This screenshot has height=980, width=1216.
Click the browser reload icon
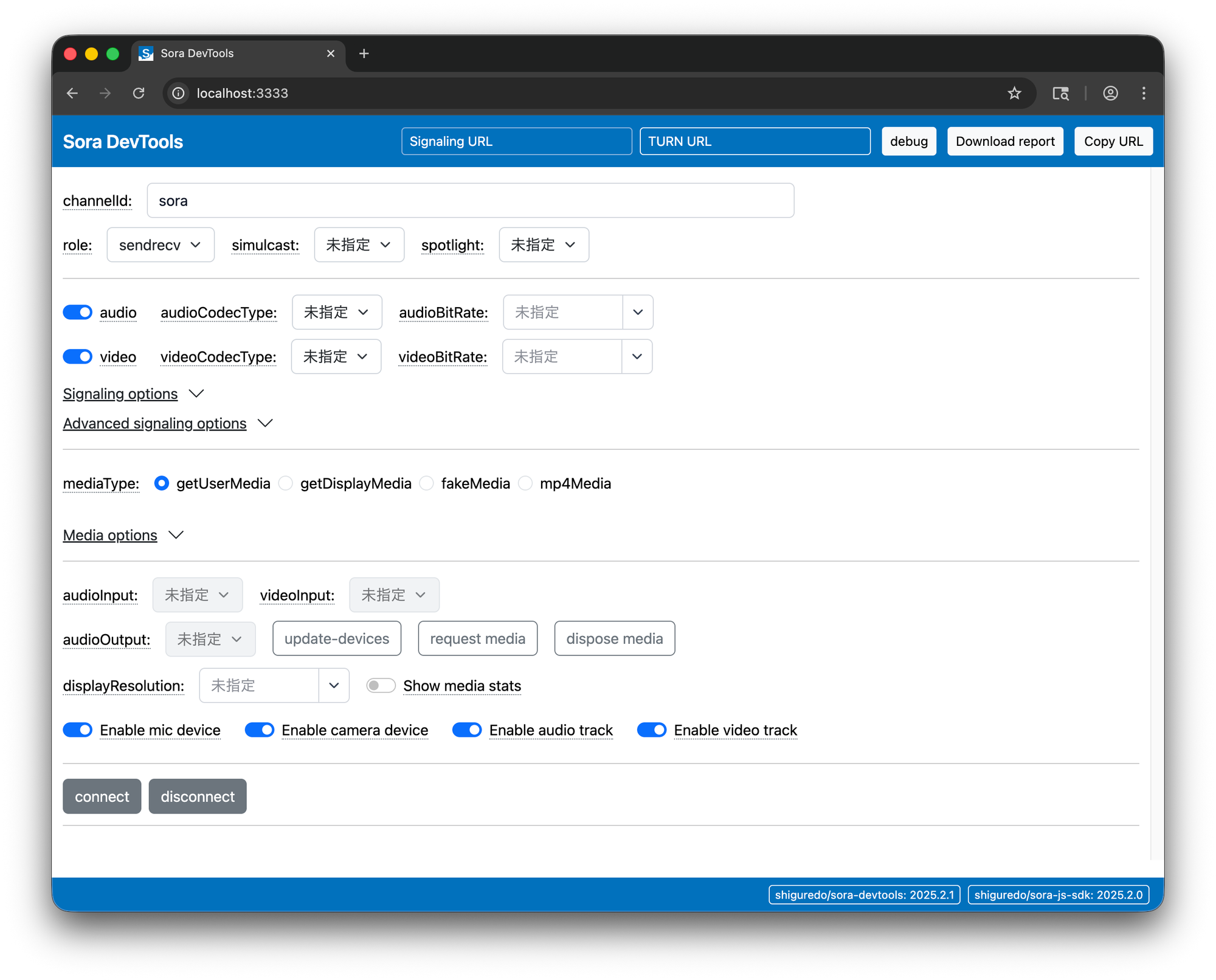pos(139,93)
